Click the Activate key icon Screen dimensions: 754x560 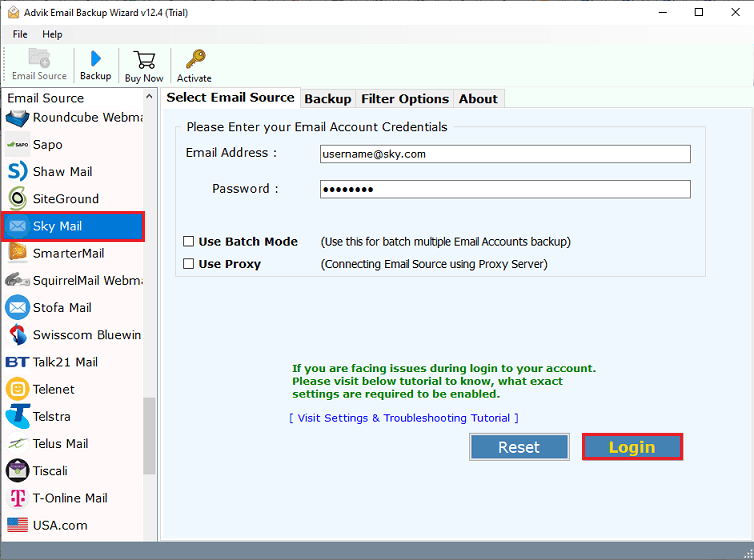pos(195,59)
